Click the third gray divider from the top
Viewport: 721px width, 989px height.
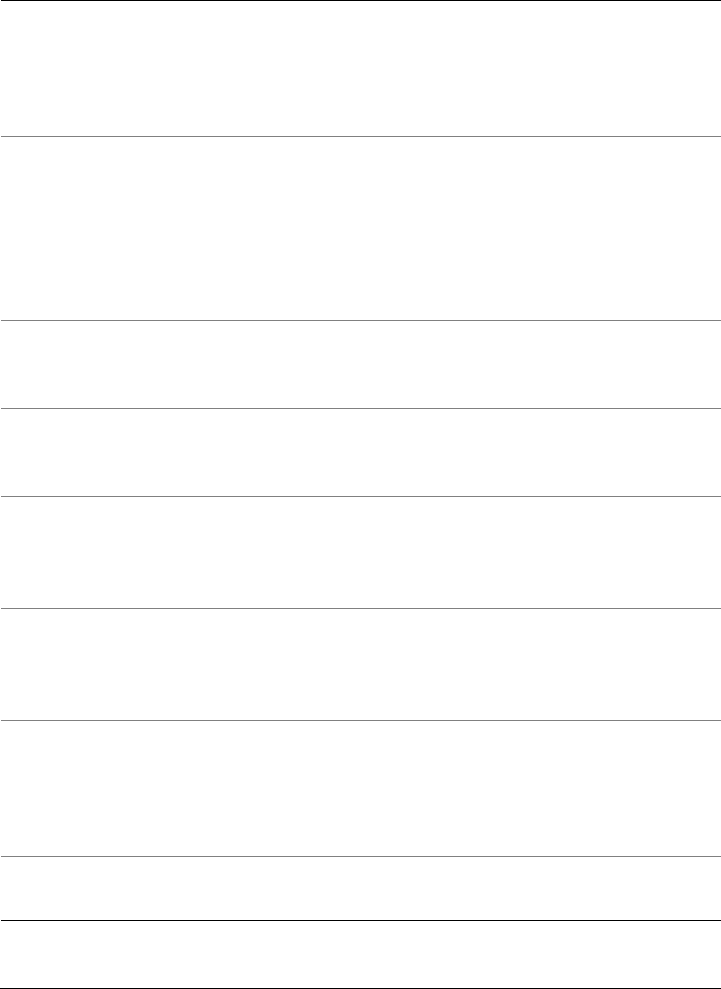coord(360,408)
